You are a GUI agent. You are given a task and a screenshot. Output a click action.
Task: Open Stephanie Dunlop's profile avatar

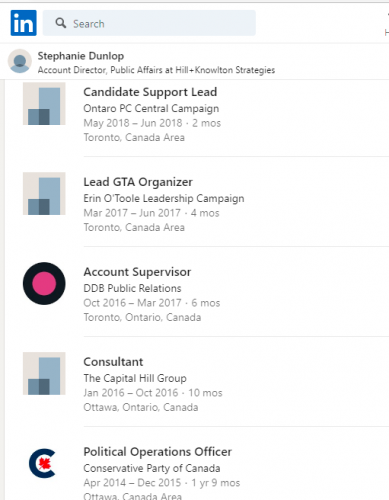(20, 61)
